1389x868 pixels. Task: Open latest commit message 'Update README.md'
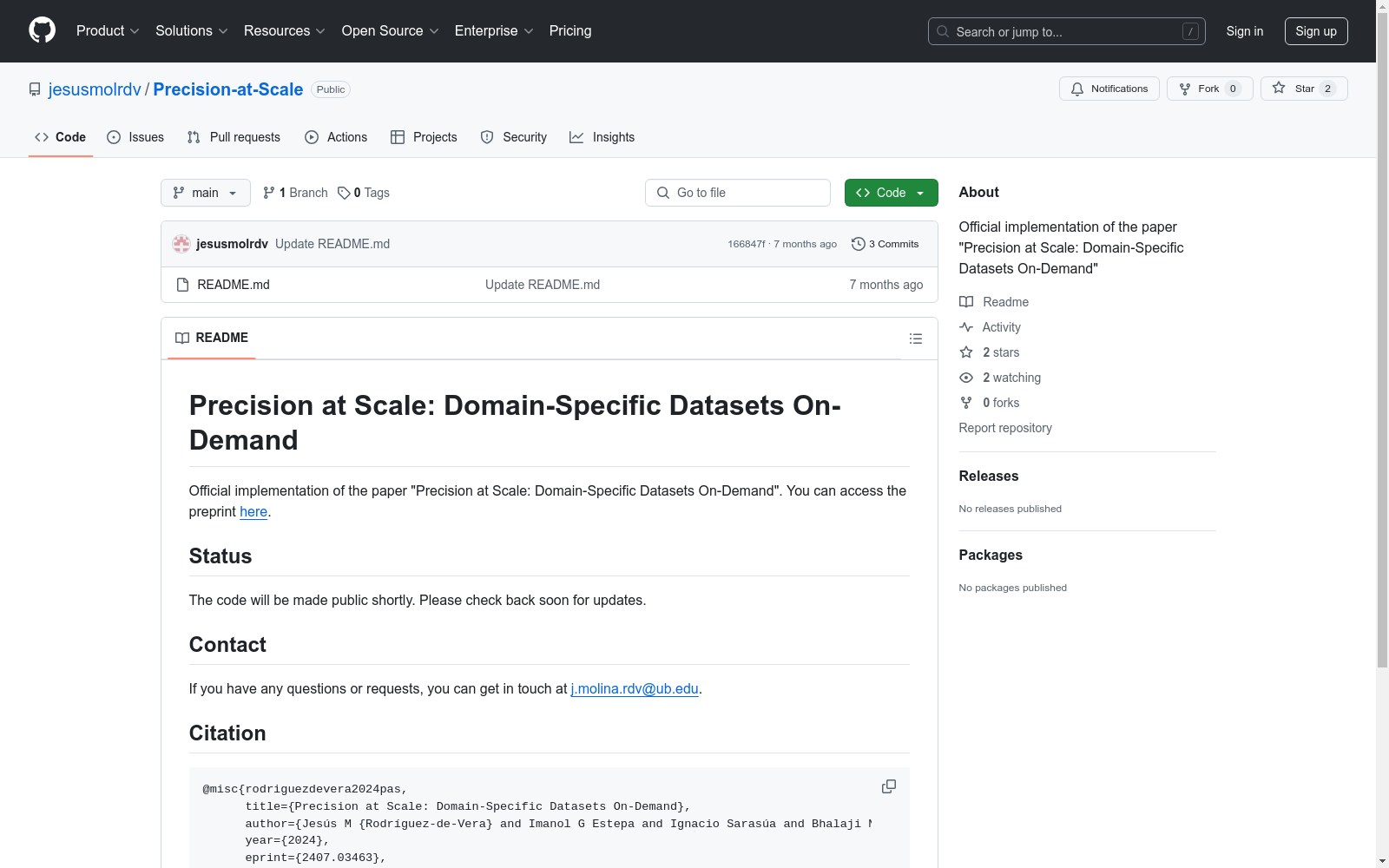332,244
